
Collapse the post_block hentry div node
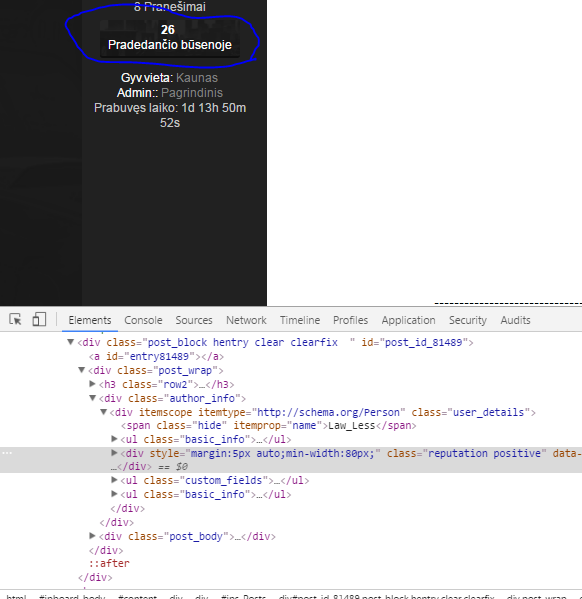pos(71,342)
